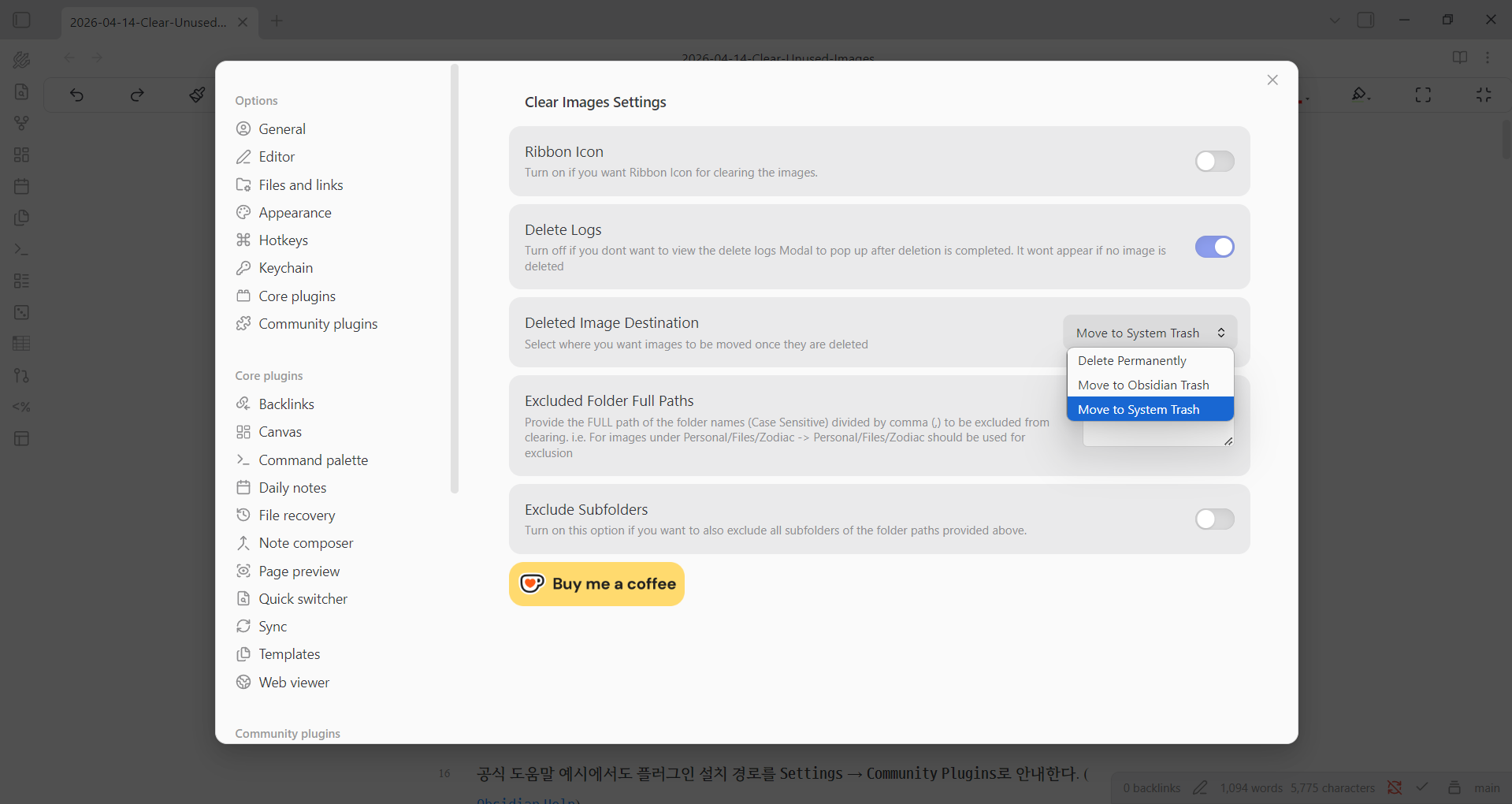
Task: Toggle reading view book icon
Action: tap(1459, 58)
